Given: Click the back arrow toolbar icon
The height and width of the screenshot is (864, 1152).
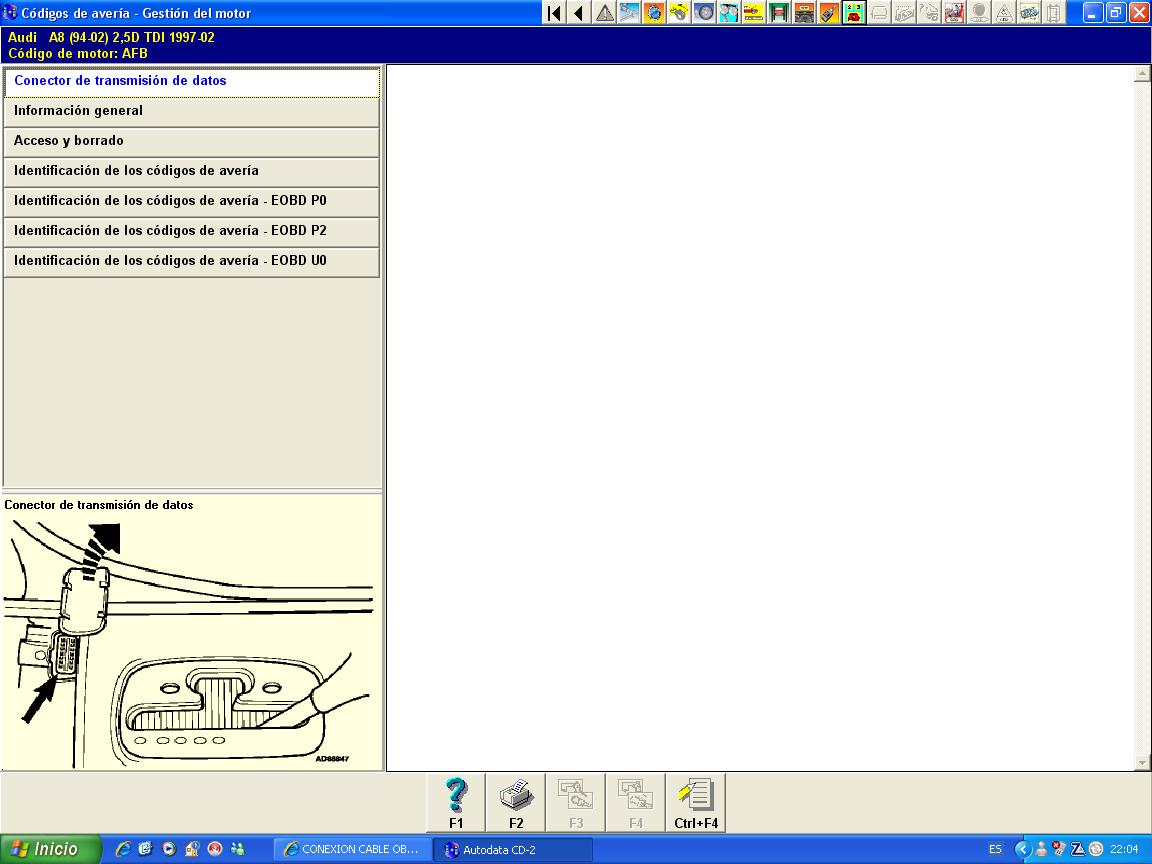Looking at the screenshot, I should click(580, 12).
